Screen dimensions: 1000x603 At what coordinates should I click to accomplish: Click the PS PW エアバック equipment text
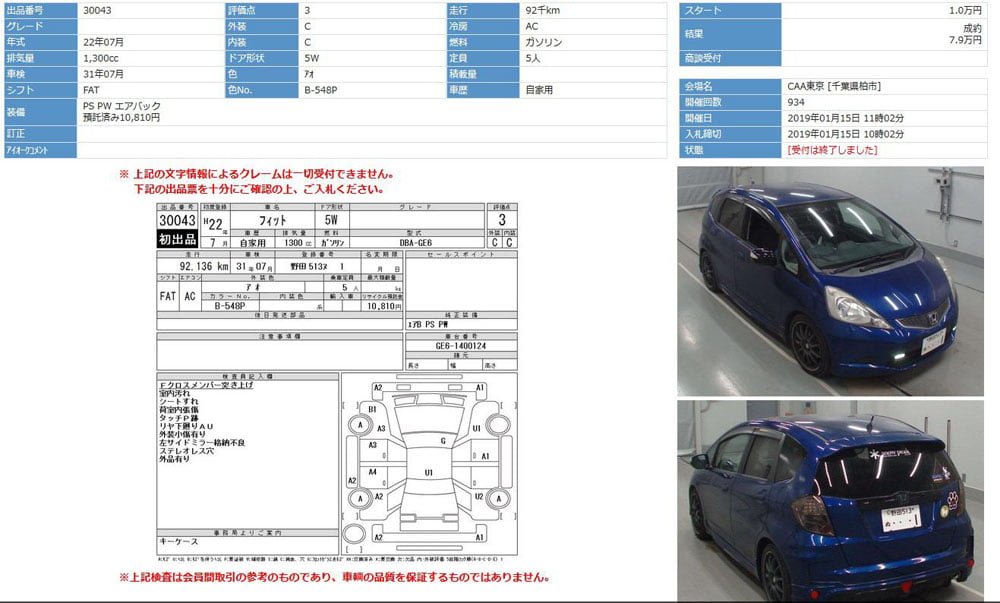point(122,106)
